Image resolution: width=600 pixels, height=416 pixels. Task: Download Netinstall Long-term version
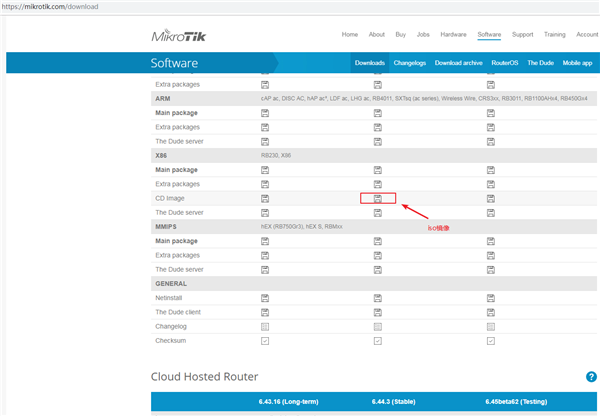coord(265,298)
